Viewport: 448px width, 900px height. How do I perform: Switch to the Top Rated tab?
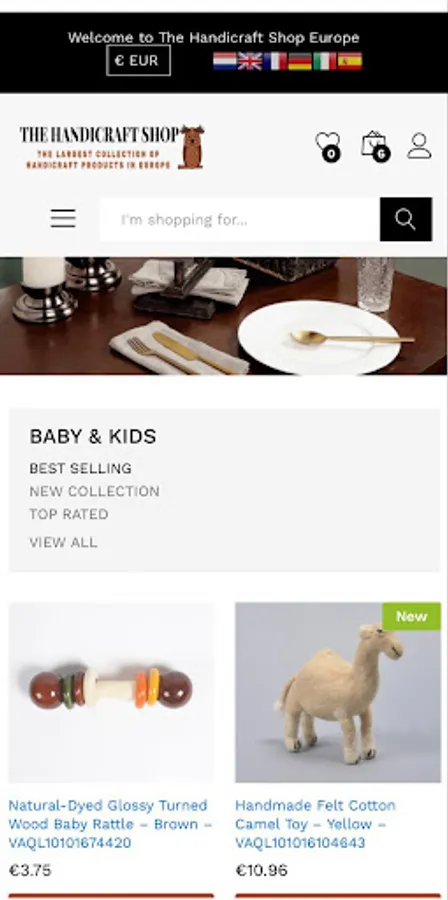coord(69,514)
